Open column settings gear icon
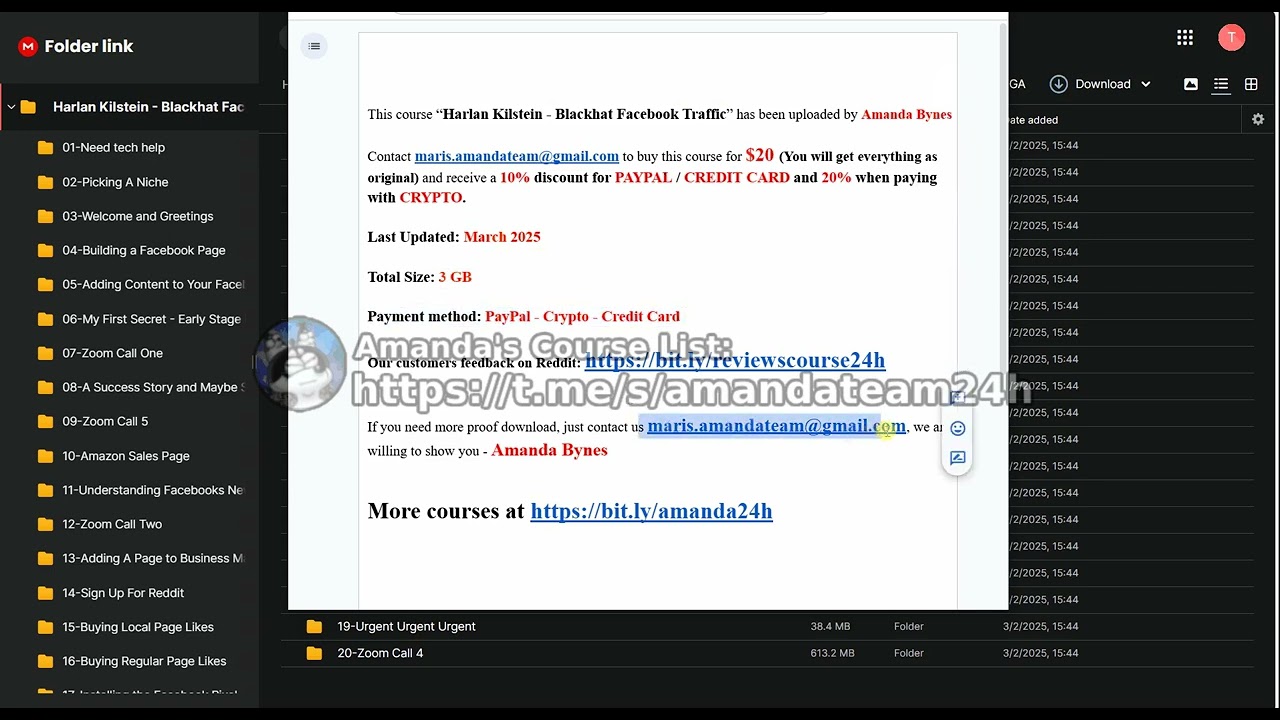Viewport: 1280px width, 720px height. tap(1258, 120)
